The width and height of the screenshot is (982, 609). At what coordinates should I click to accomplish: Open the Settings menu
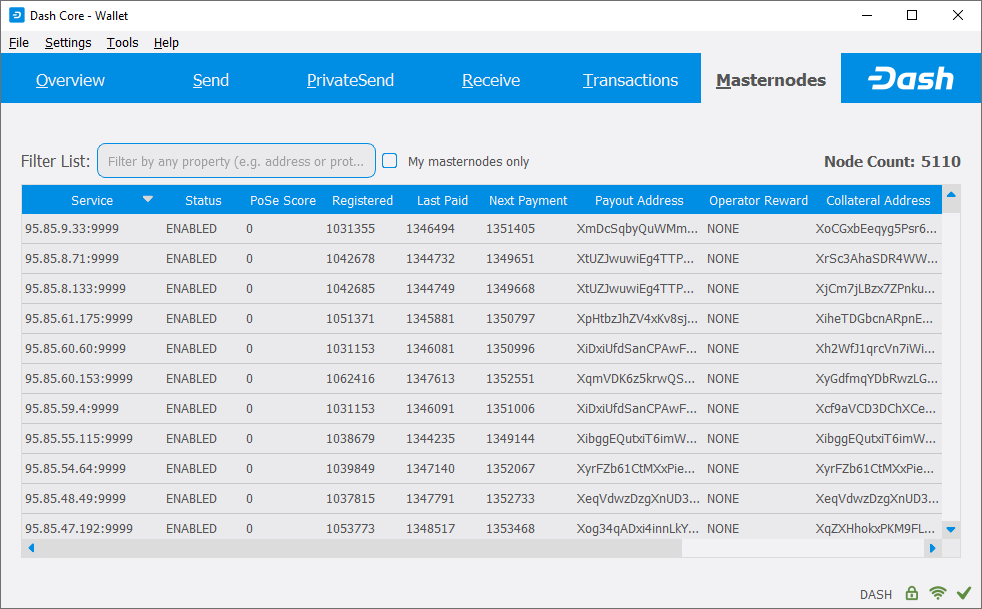tap(68, 43)
